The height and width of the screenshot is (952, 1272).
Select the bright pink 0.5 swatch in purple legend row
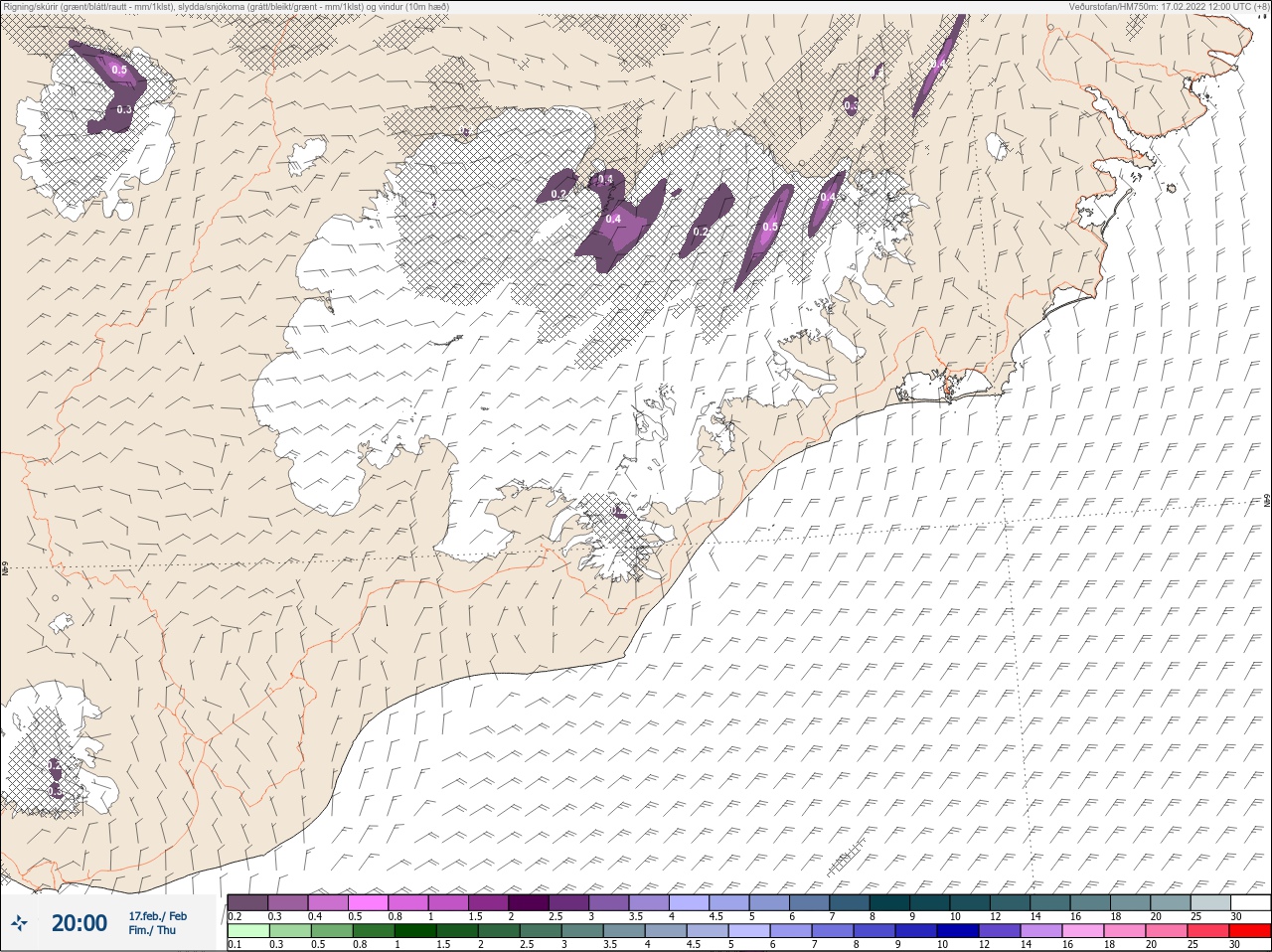click(368, 902)
